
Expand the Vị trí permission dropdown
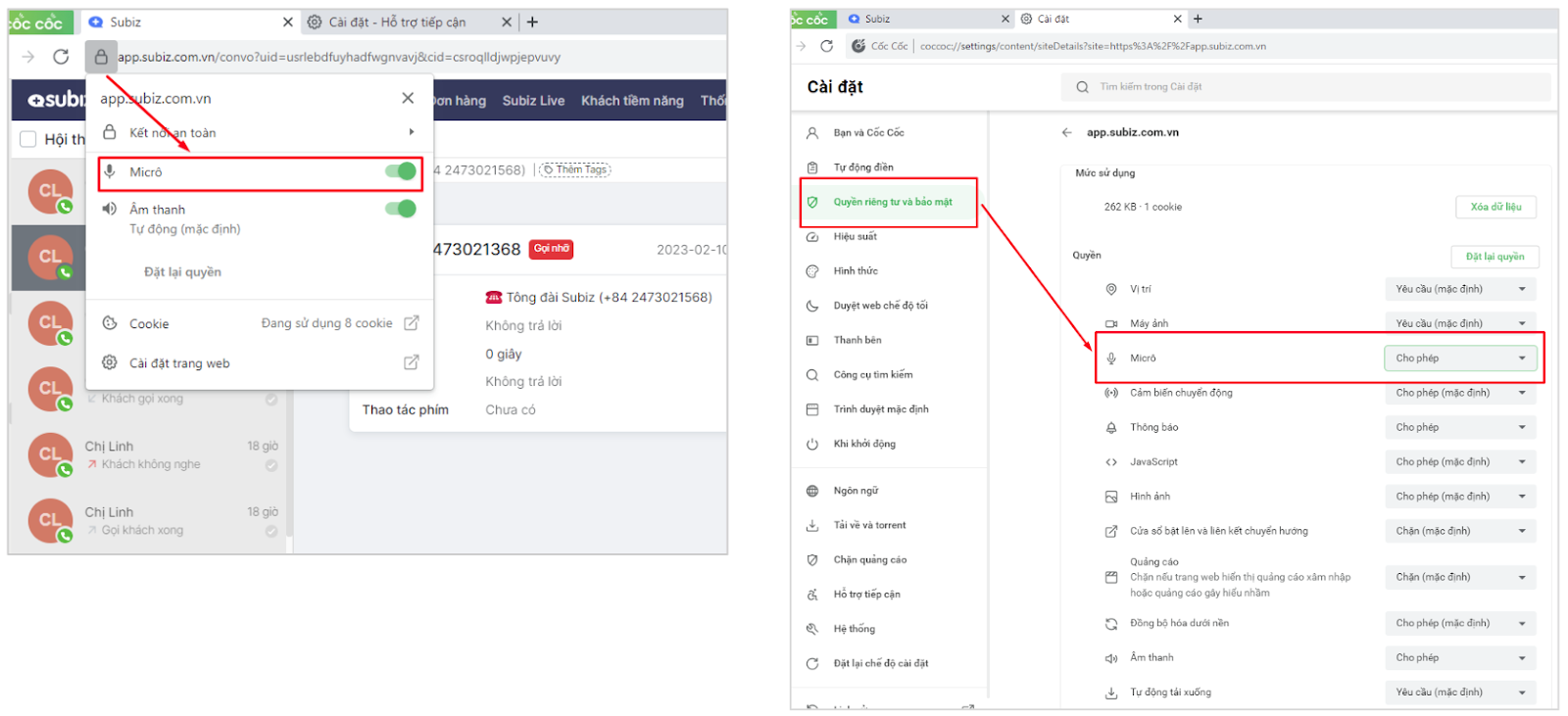coord(1460,289)
